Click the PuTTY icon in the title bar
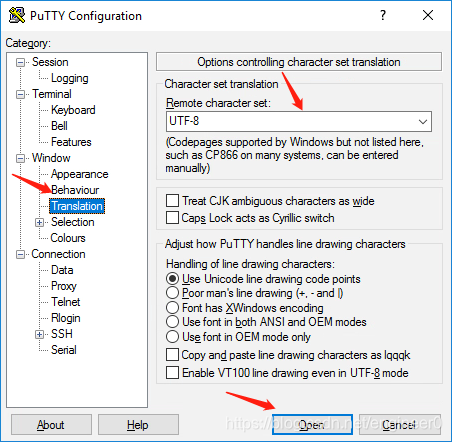This screenshot has height=442, width=452. click(x=17, y=15)
